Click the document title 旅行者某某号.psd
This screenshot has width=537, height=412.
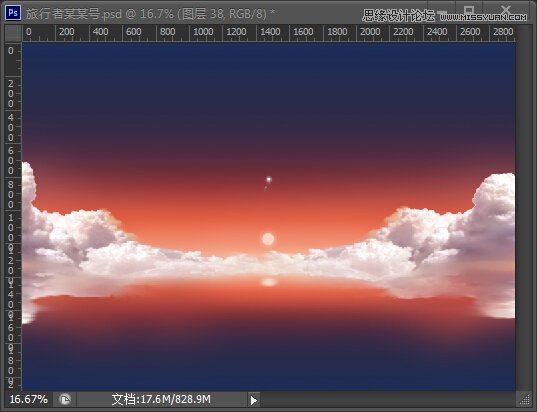click(74, 14)
